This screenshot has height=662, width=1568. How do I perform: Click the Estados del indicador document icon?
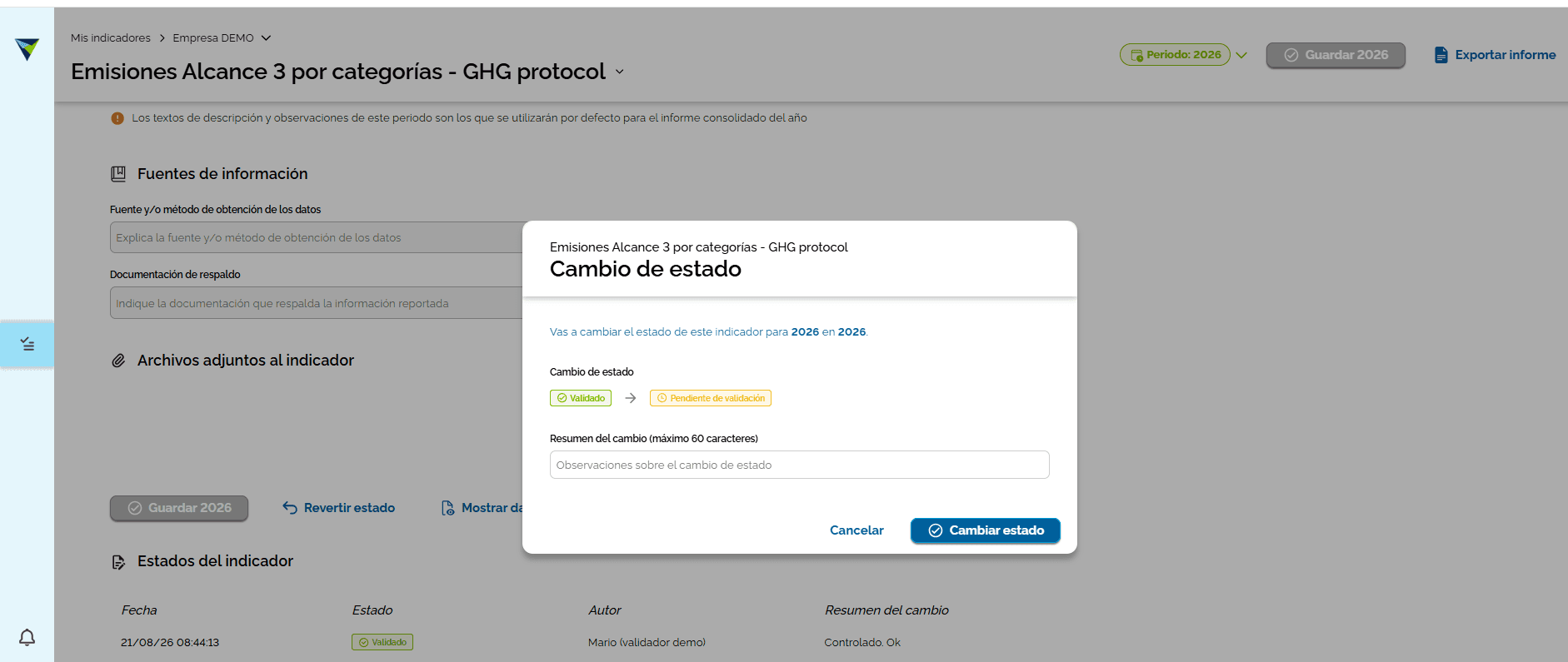click(118, 562)
